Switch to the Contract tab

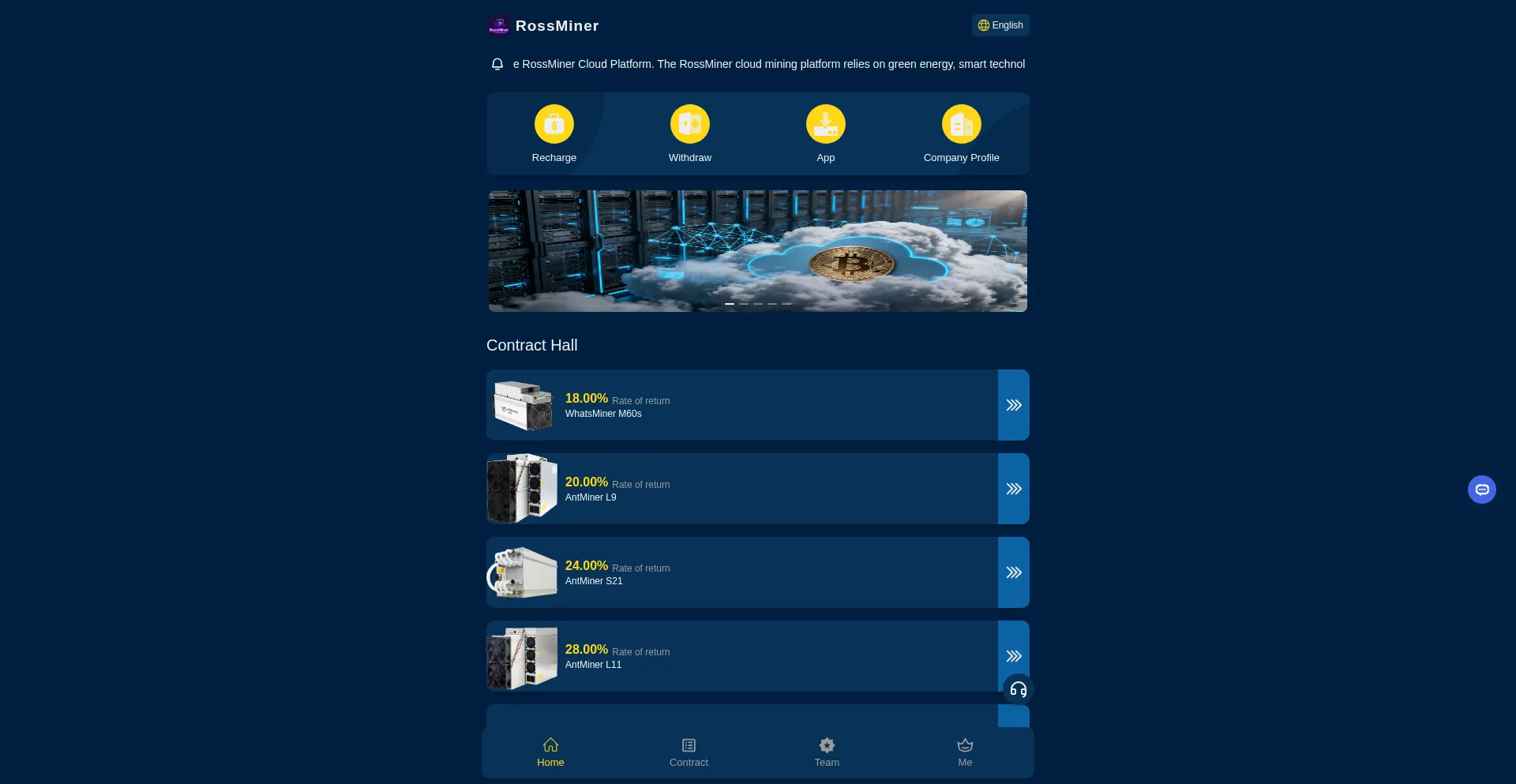click(689, 752)
